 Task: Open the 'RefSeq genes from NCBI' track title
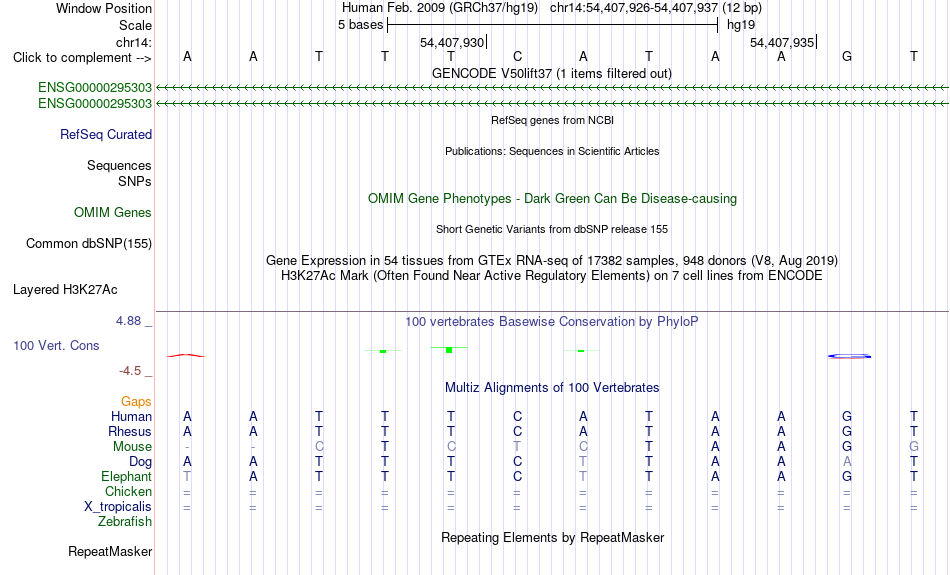552,120
